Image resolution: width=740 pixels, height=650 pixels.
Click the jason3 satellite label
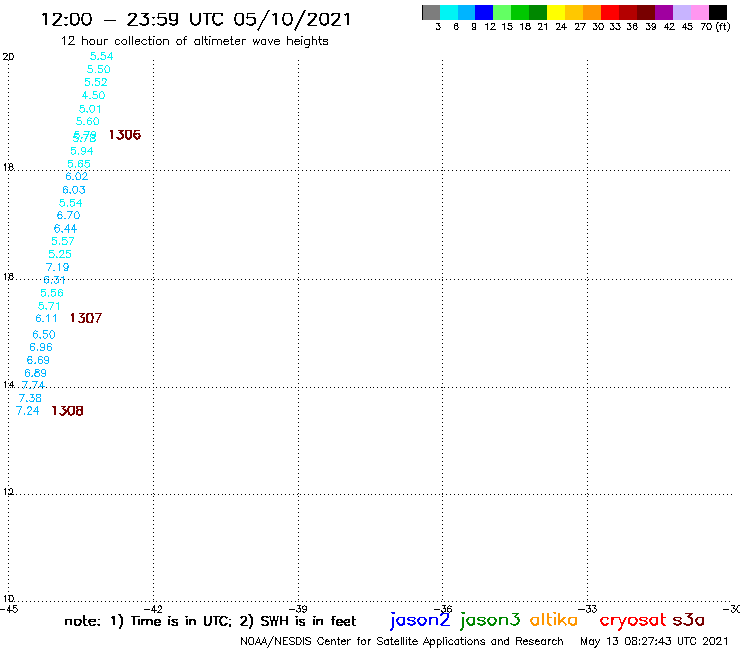pyautogui.click(x=490, y=620)
